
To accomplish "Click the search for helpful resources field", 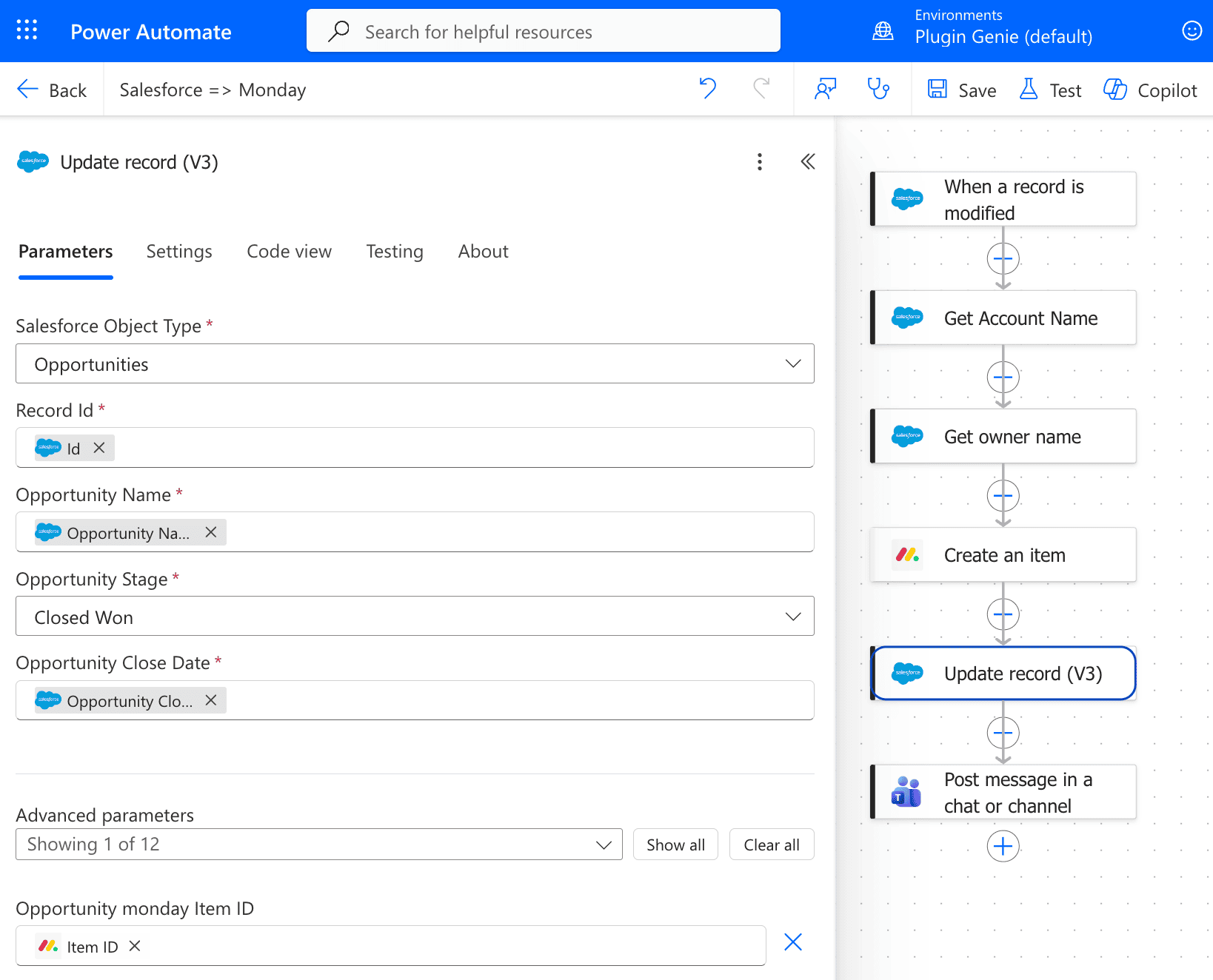I will pyautogui.click(x=544, y=31).
